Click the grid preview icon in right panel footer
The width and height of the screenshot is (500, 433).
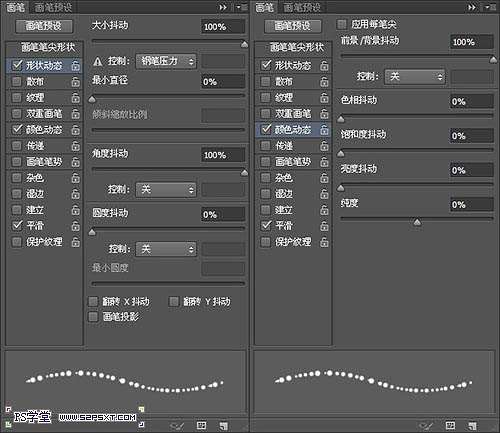tap(450, 425)
